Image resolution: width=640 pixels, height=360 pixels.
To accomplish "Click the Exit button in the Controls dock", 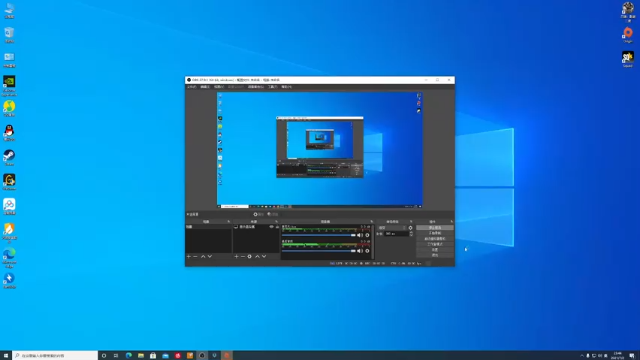I will pyautogui.click(x=435, y=255).
